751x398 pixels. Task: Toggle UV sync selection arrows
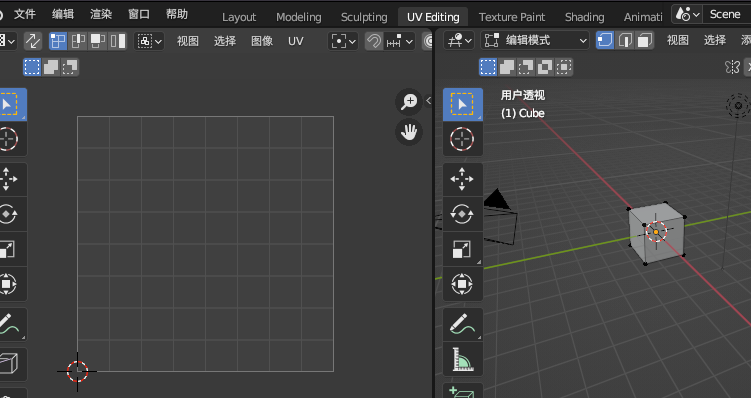pos(33,41)
